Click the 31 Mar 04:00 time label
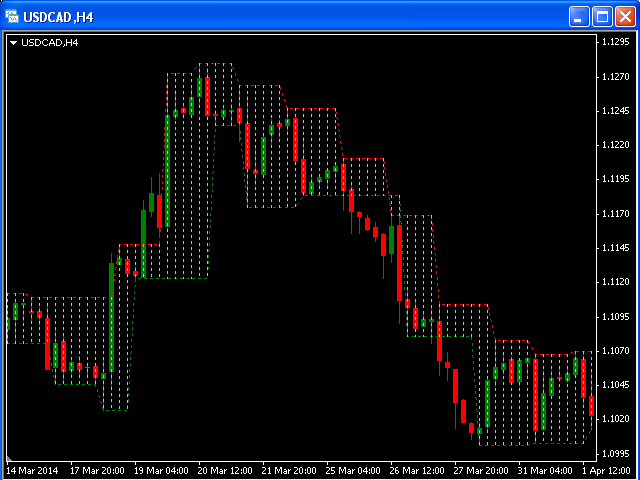This screenshot has width=640, height=480. click(546, 470)
